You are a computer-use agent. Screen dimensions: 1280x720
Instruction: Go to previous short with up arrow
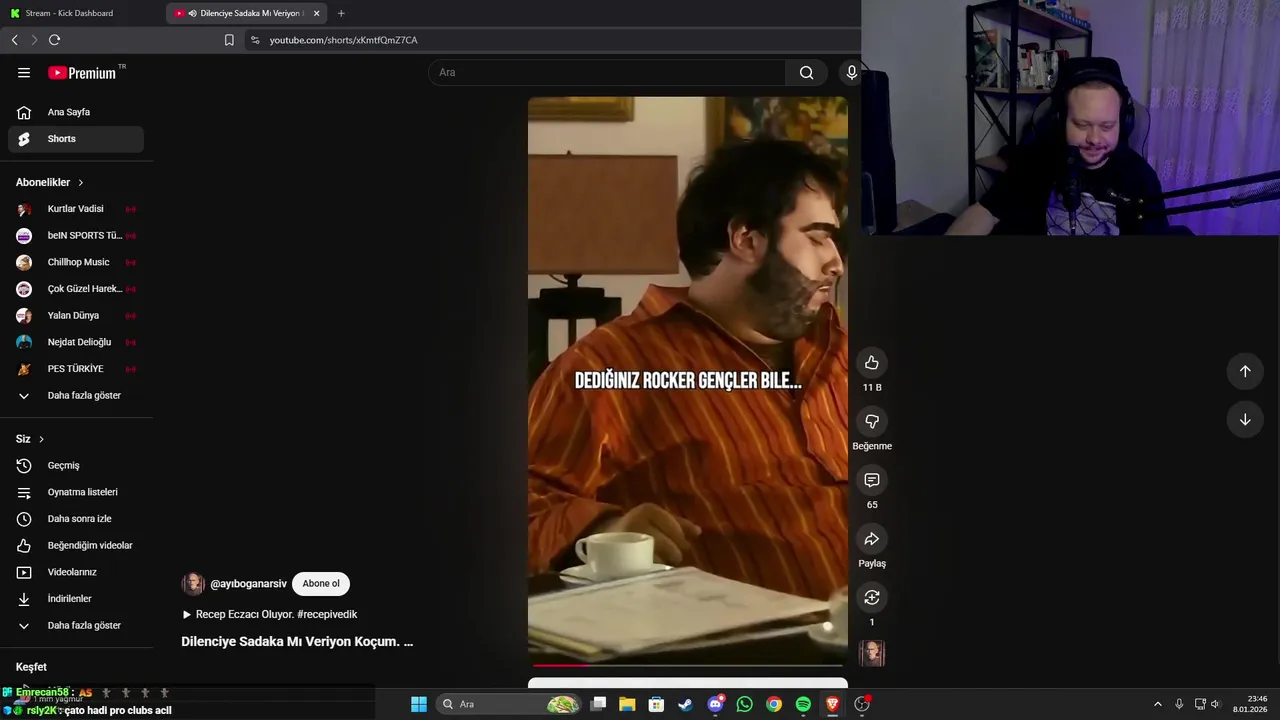[1245, 371]
